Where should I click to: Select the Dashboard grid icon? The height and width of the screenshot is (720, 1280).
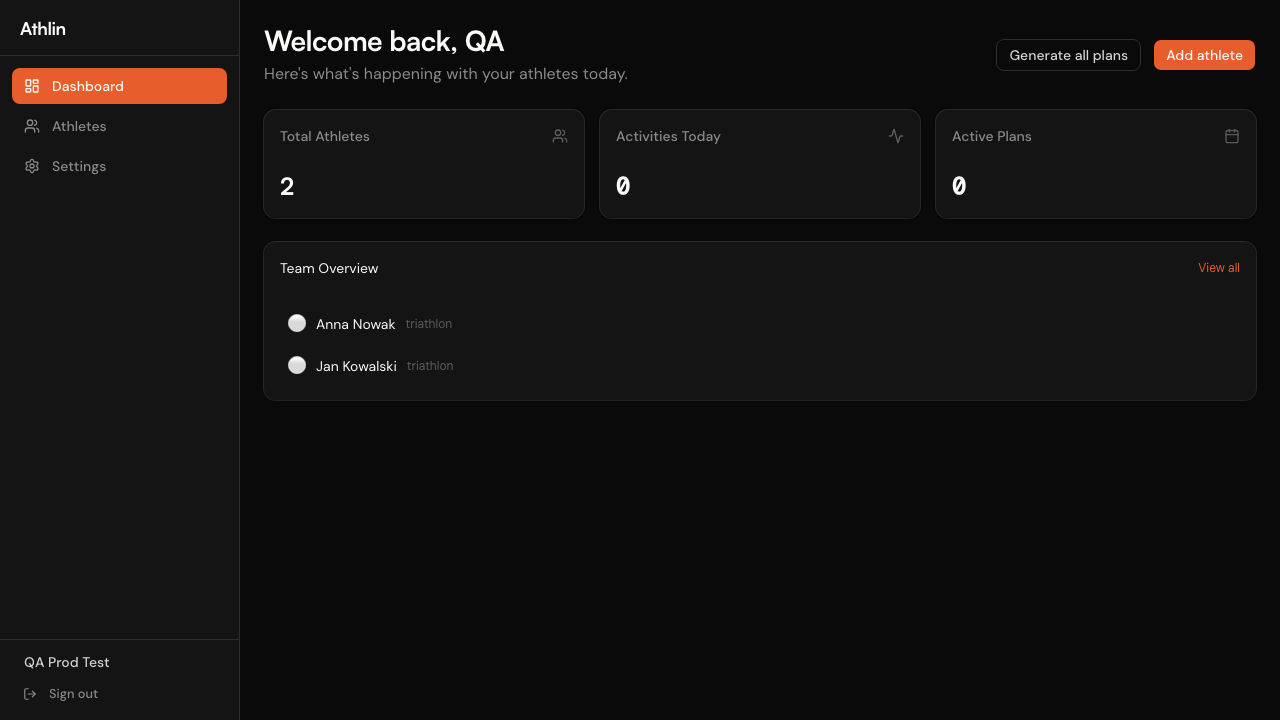31,86
